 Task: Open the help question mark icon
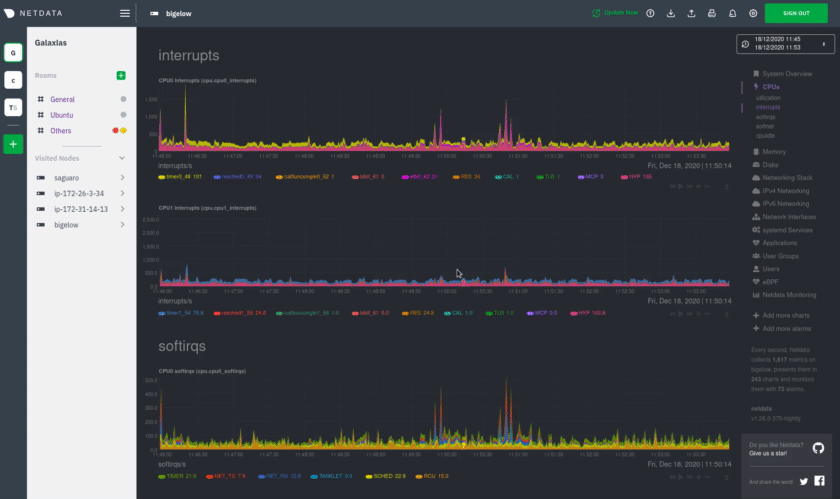(650, 13)
